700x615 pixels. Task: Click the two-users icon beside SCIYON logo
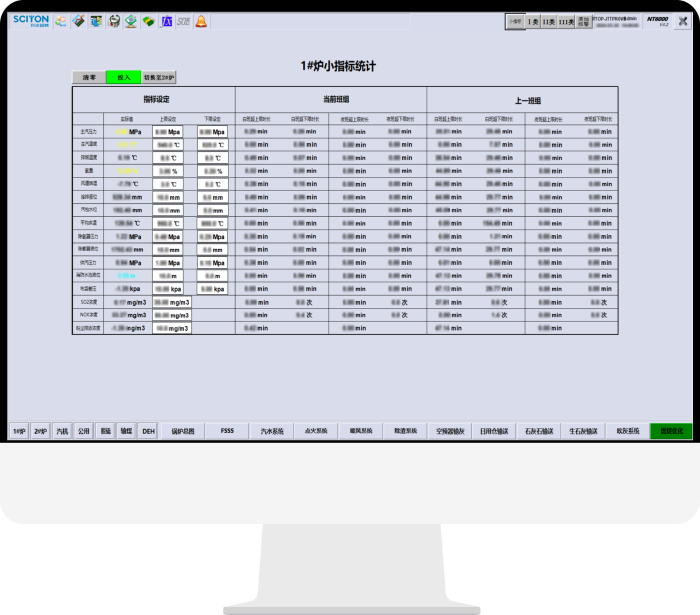(x=61, y=21)
